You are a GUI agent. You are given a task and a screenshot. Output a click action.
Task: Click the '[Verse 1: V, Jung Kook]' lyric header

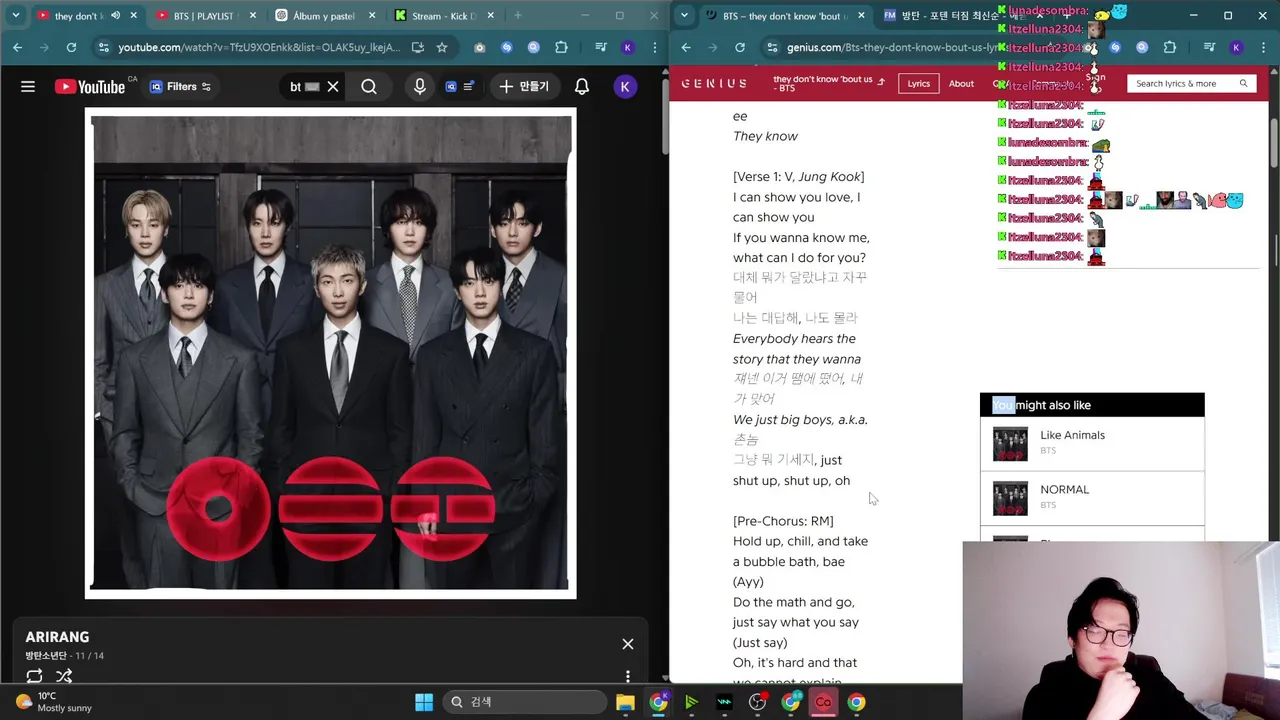click(799, 177)
